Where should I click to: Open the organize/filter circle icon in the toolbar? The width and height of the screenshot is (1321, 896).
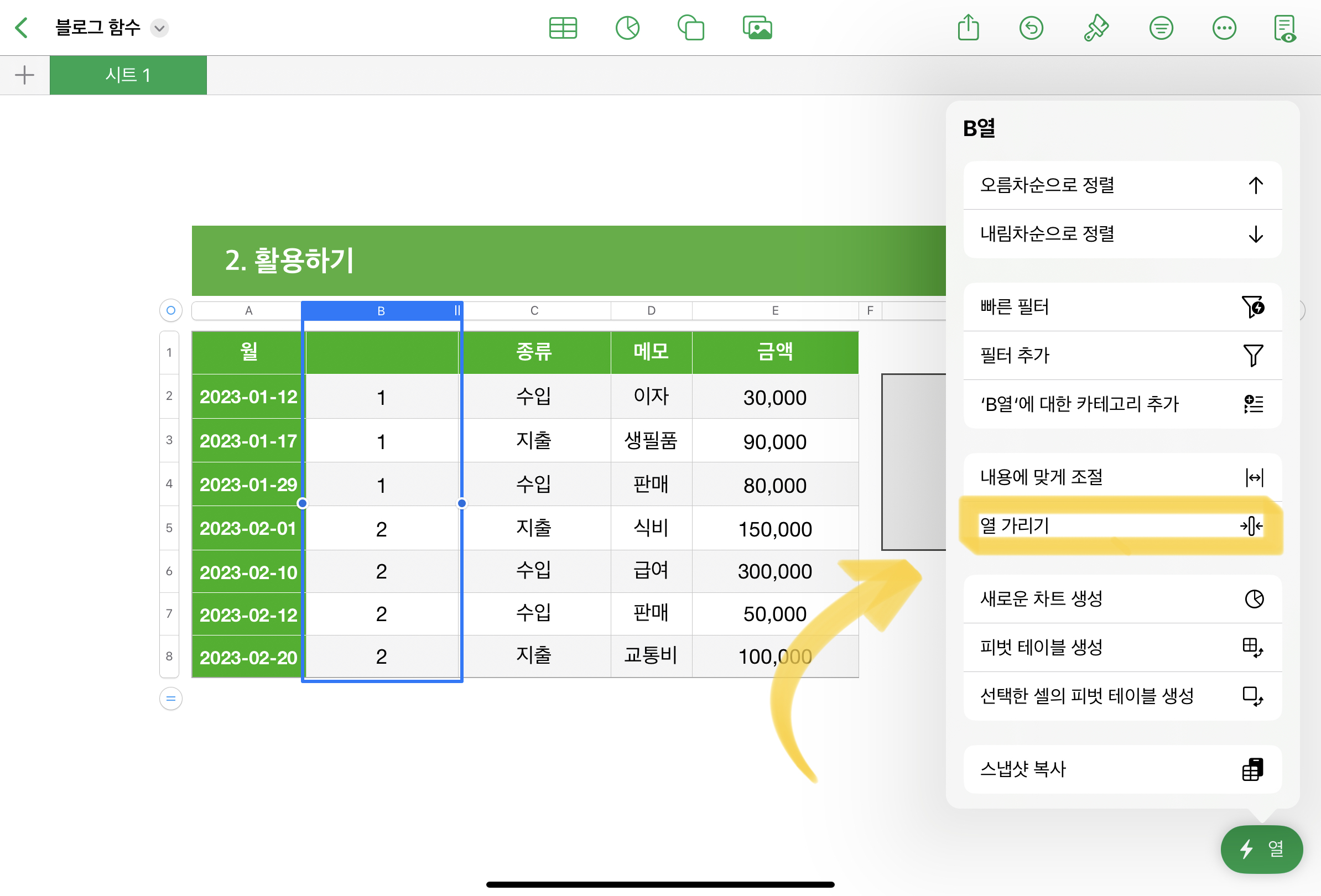point(1161,28)
